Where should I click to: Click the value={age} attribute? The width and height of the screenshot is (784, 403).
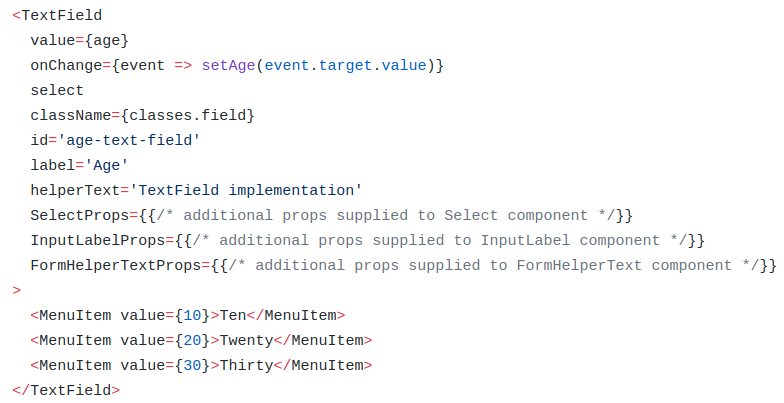(80, 40)
